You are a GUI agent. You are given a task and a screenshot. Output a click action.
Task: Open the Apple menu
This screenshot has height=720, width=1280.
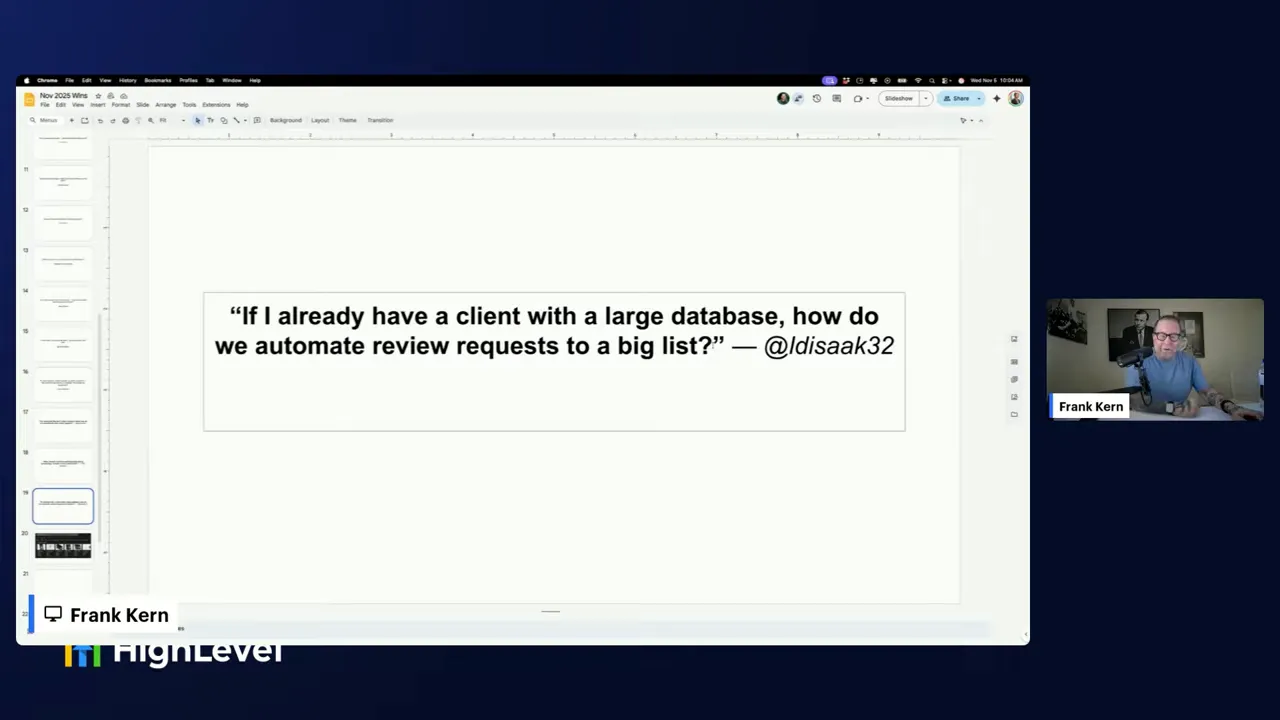pos(26,80)
